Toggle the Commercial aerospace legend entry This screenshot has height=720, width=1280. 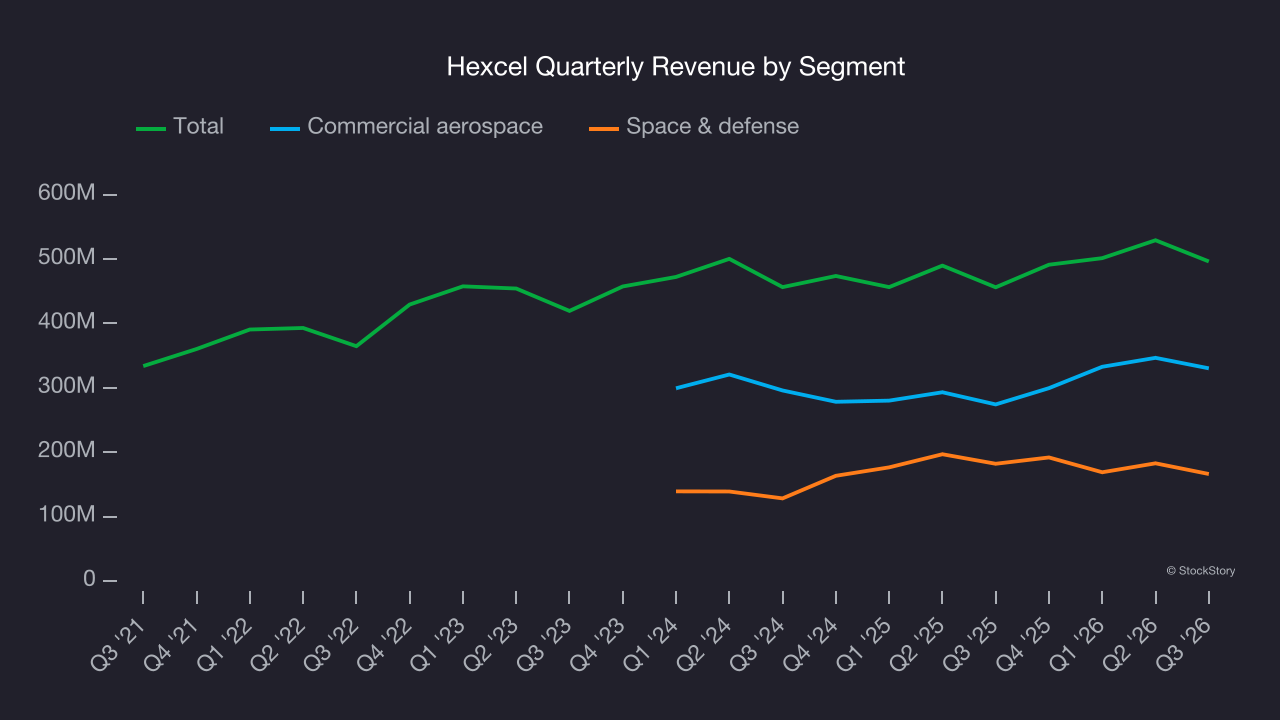[407, 127]
